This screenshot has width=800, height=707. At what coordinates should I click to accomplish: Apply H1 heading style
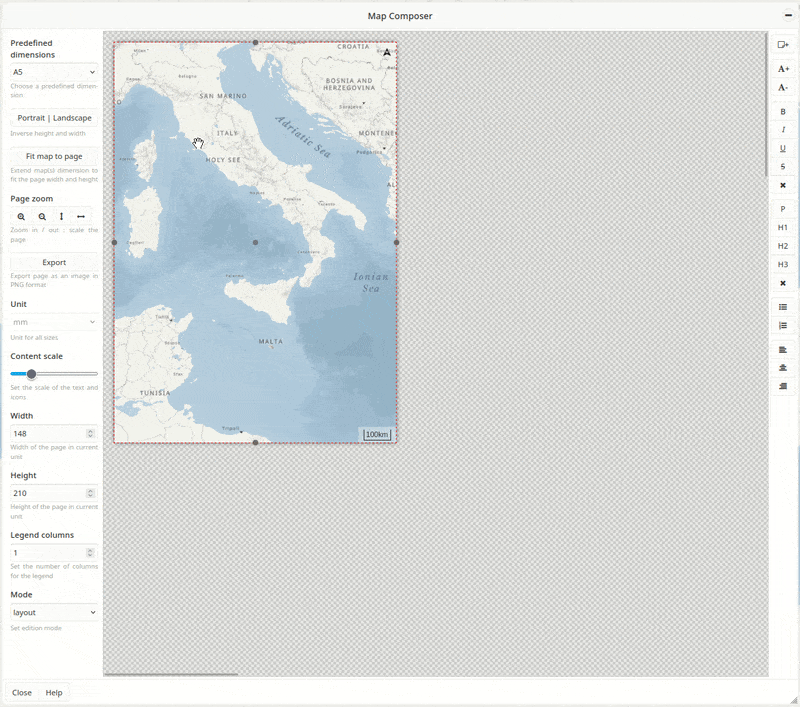(783, 226)
